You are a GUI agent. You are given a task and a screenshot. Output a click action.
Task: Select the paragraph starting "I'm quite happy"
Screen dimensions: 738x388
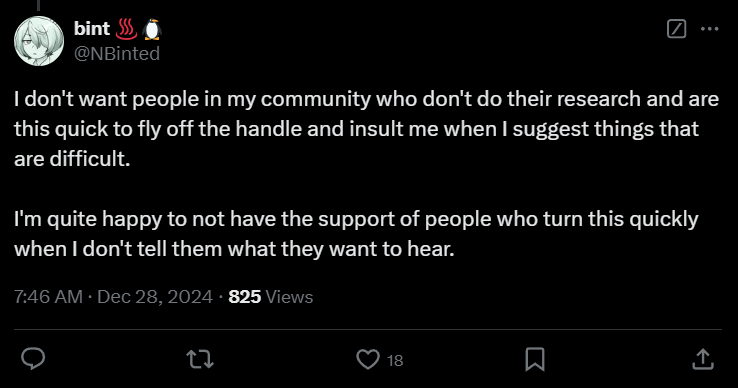[356, 234]
